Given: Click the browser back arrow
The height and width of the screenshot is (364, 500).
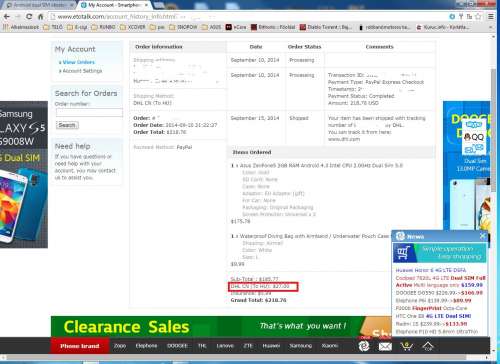Looking at the screenshot, I should pyautogui.click(x=7, y=16).
